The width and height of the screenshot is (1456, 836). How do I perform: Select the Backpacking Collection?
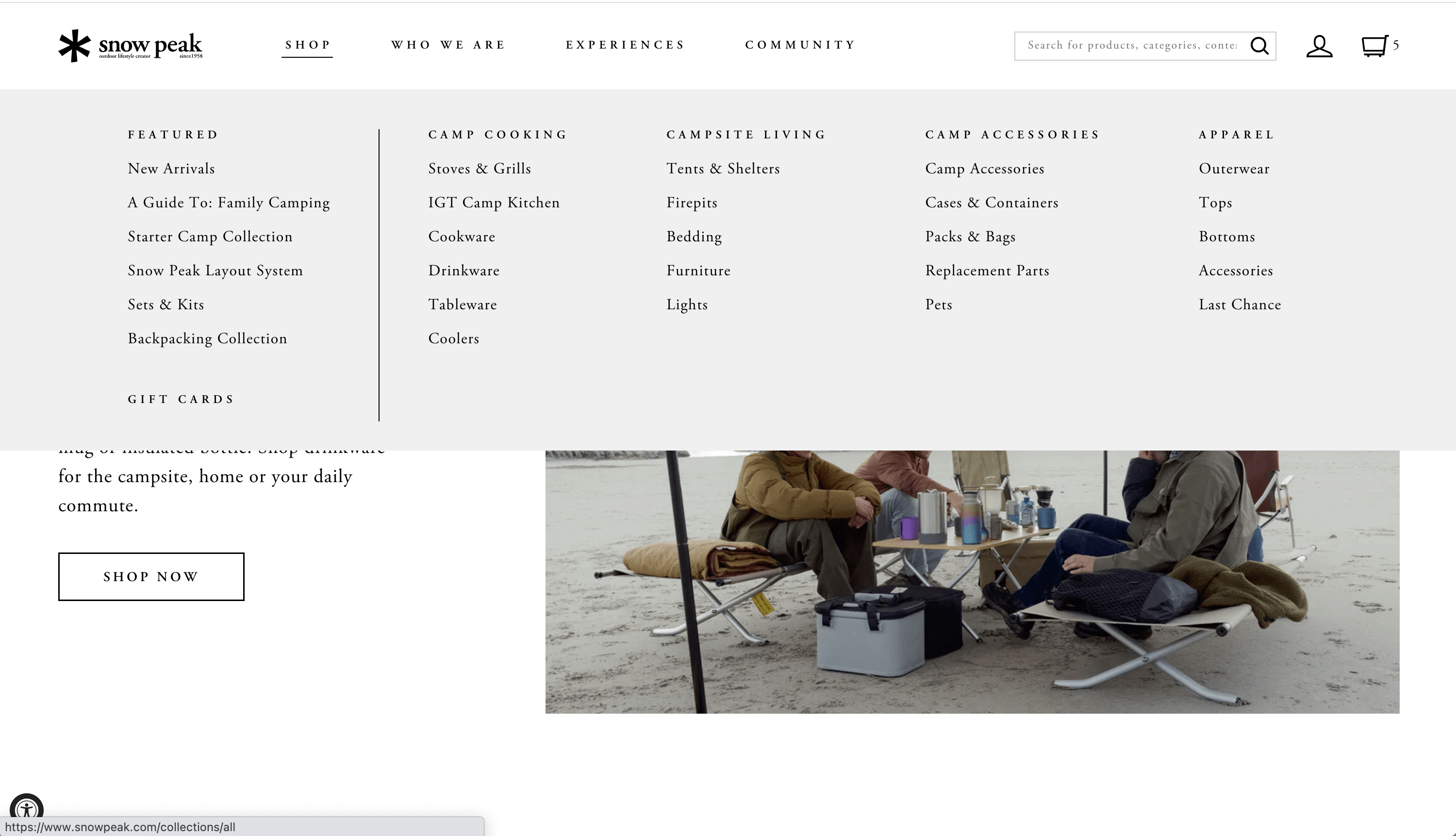[207, 338]
